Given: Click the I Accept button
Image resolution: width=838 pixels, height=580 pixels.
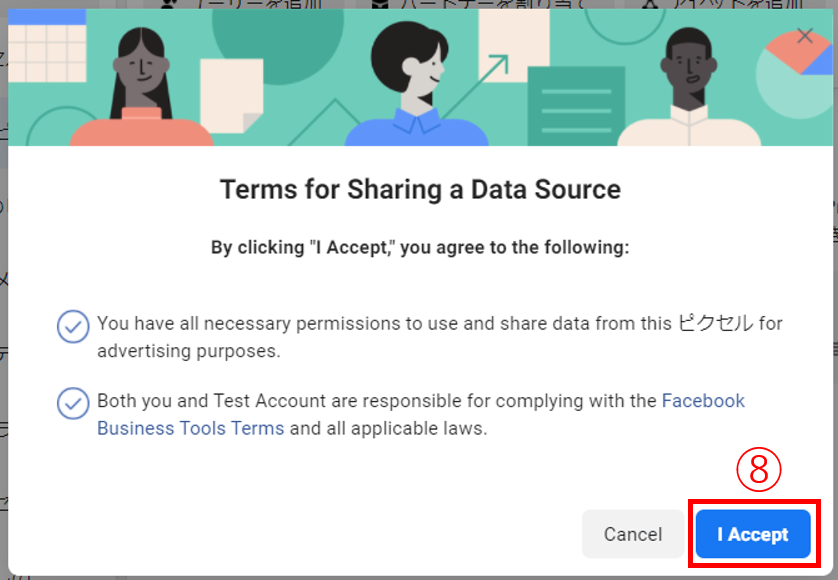Looking at the screenshot, I should tap(752, 535).
